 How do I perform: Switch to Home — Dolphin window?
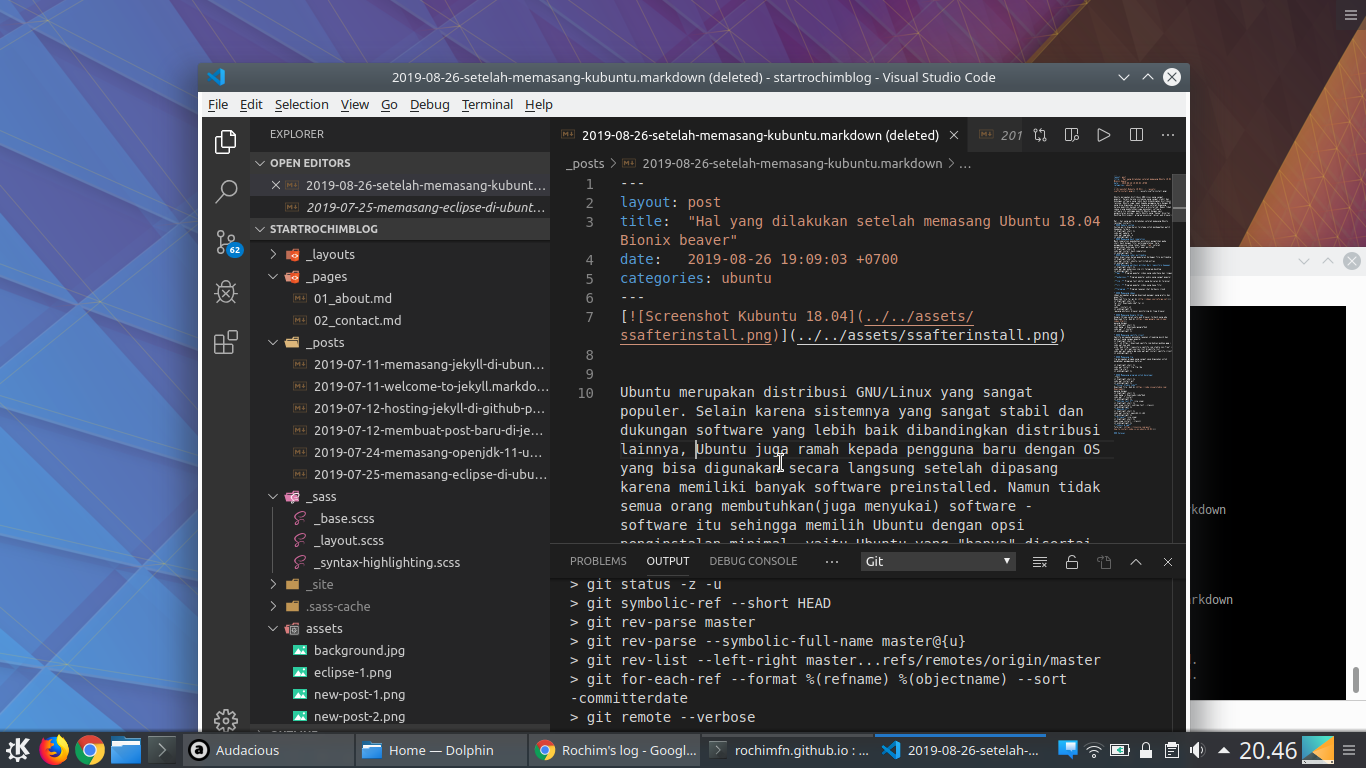click(x=441, y=750)
